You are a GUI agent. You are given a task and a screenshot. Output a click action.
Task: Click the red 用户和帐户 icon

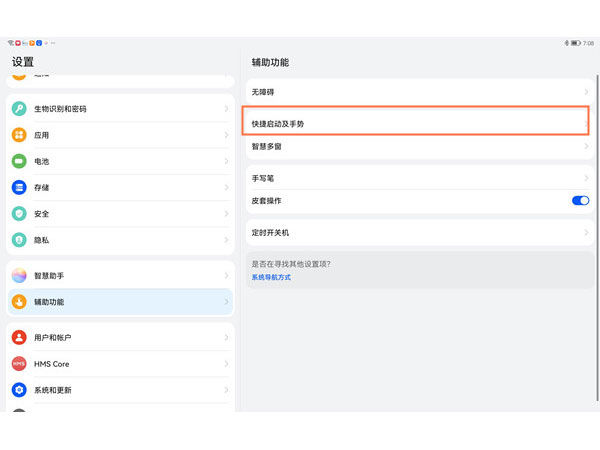coord(19,338)
